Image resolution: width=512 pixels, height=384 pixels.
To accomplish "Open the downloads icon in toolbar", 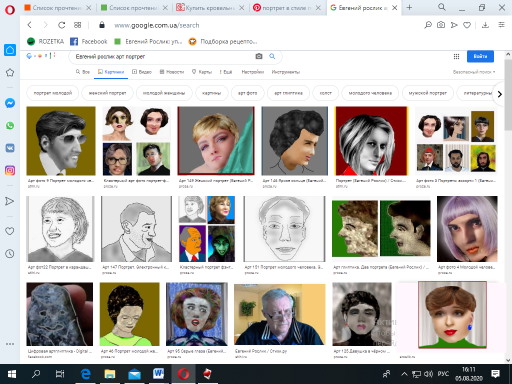I will pos(485,25).
